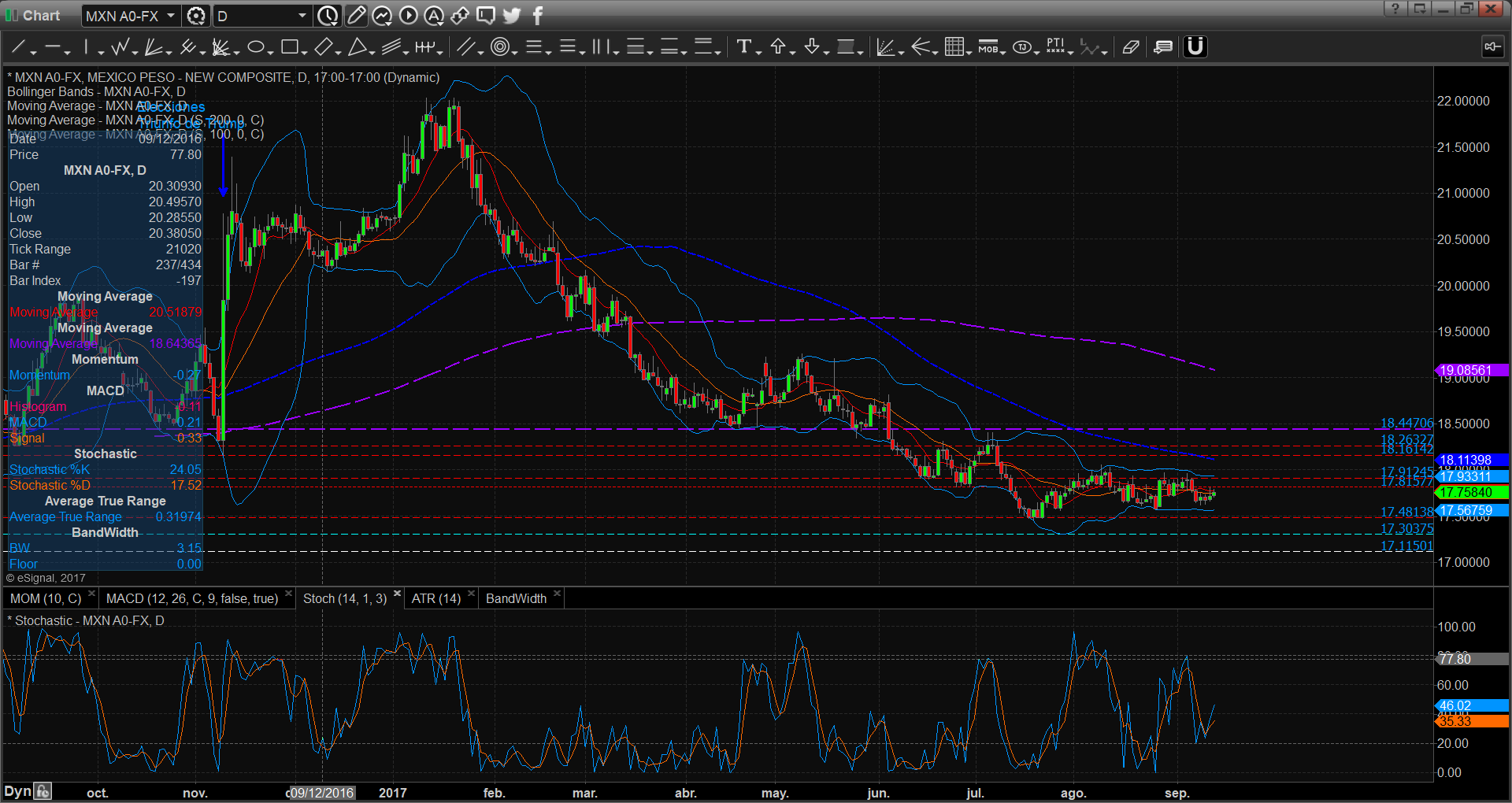Toggle the drawing toolbar pencil button
This screenshot has width=1512, height=803.
(x=356, y=15)
